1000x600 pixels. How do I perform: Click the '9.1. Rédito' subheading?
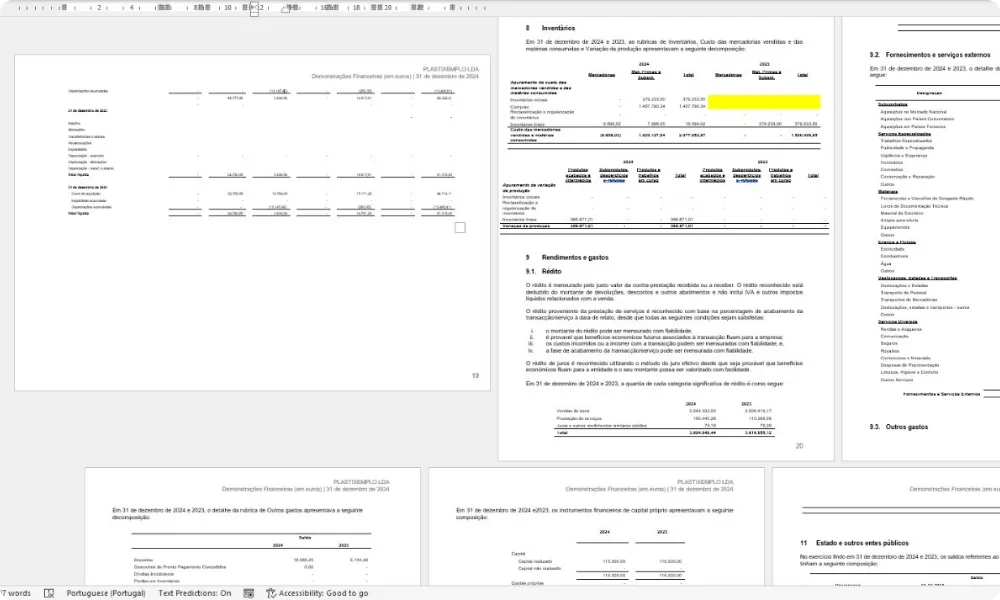click(543, 272)
